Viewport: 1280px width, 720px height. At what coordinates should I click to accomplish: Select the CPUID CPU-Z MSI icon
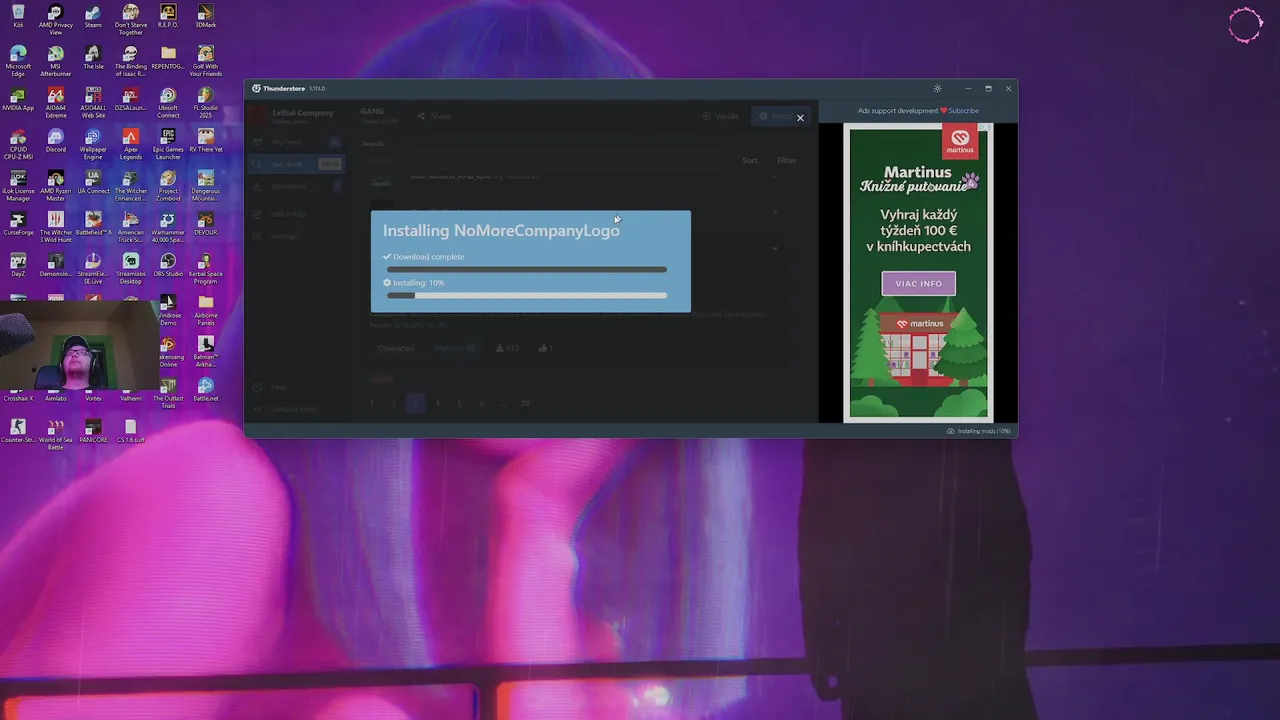tap(18, 144)
